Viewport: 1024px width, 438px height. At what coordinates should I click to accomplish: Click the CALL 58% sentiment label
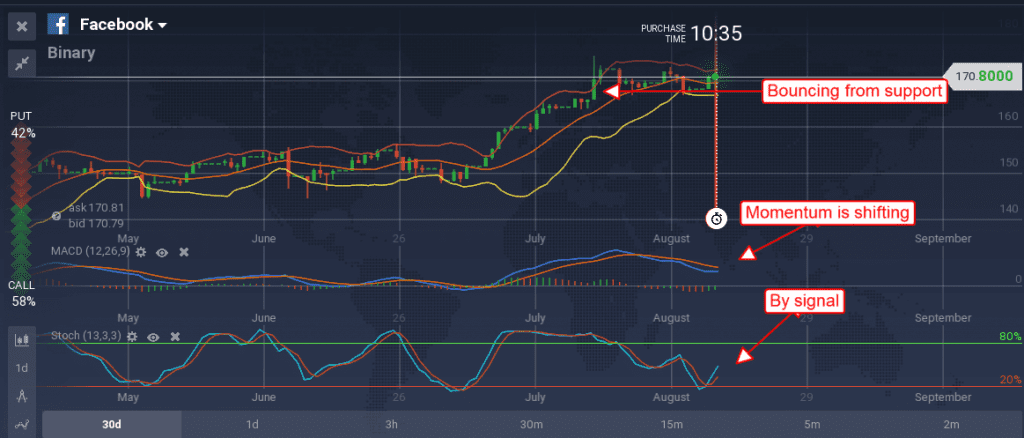[22, 294]
